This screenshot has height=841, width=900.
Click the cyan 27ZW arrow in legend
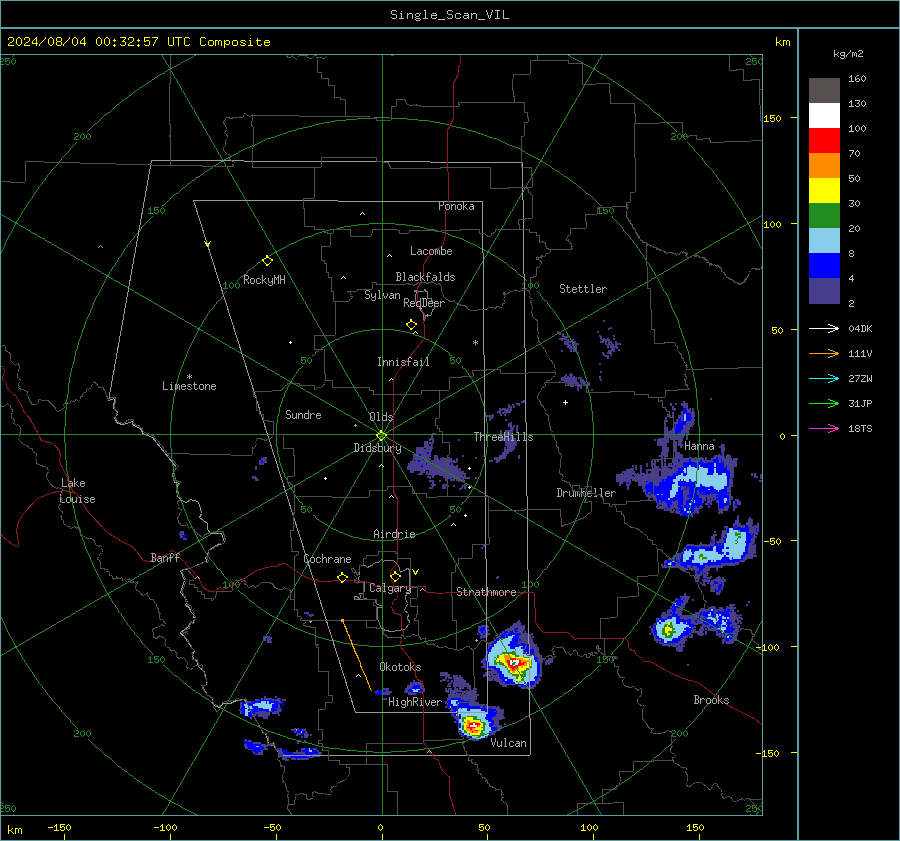824,379
